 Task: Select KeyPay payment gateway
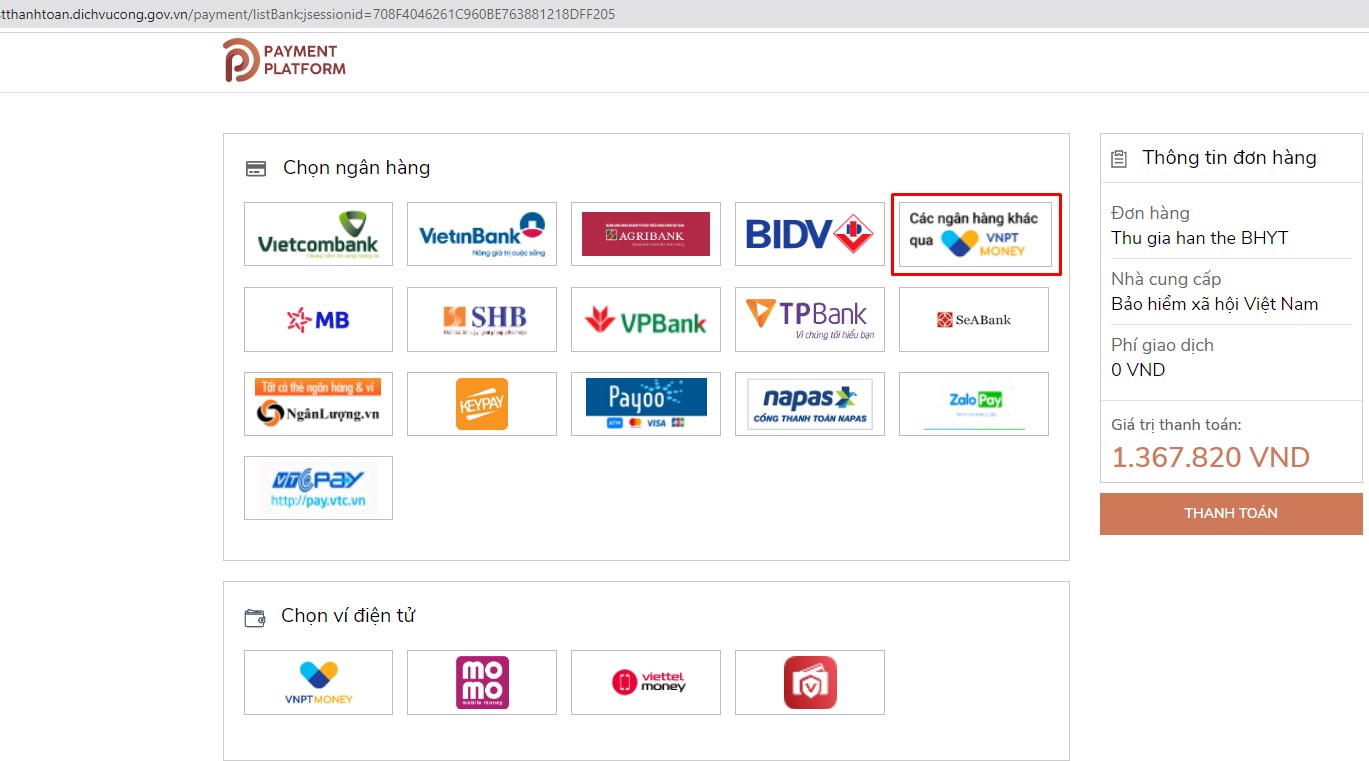click(482, 404)
